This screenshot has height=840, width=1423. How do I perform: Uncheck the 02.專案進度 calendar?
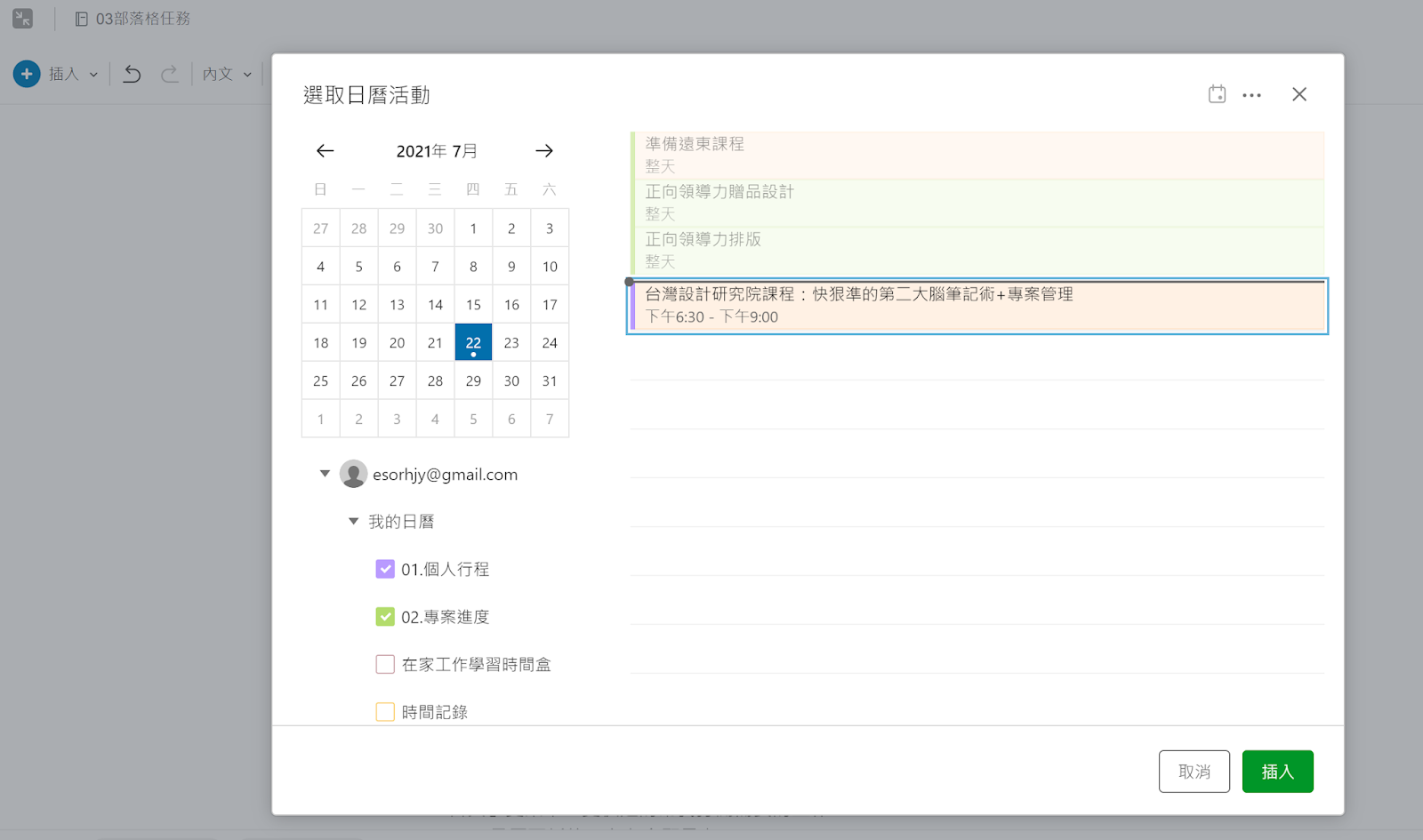point(385,617)
